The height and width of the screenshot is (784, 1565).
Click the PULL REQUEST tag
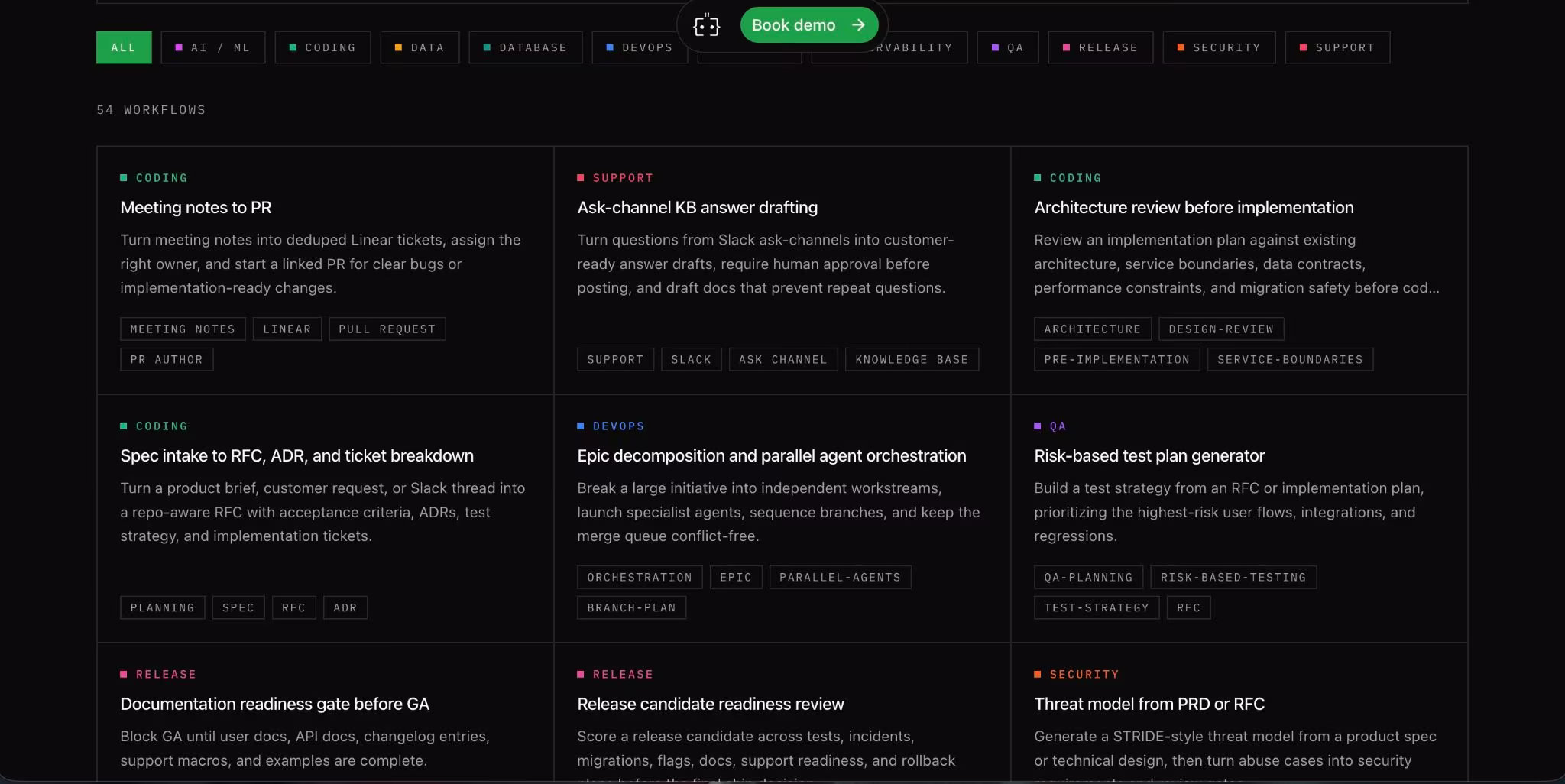(x=387, y=329)
